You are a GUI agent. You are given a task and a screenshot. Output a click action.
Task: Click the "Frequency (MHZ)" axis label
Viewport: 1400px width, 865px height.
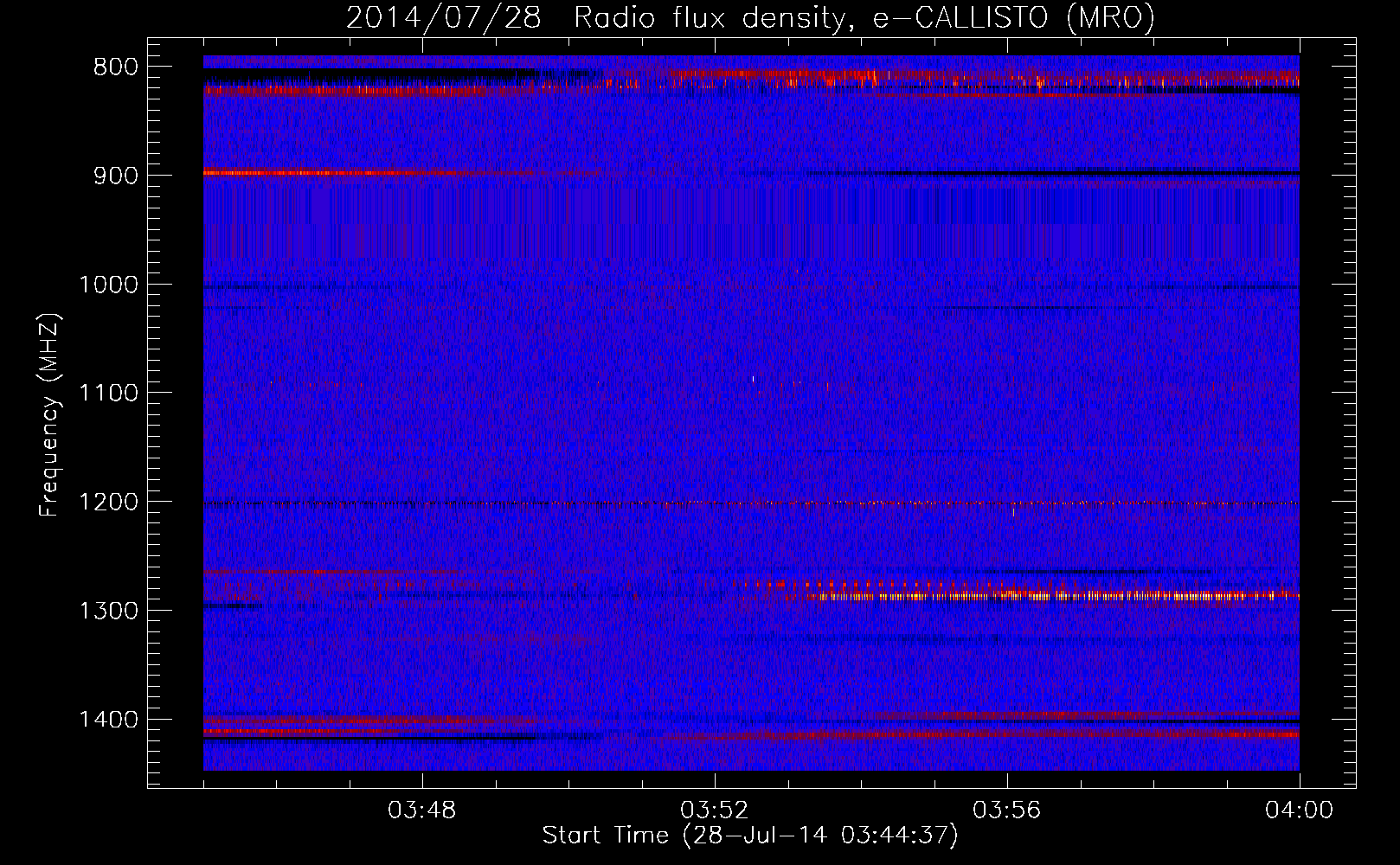[x=49, y=414]
